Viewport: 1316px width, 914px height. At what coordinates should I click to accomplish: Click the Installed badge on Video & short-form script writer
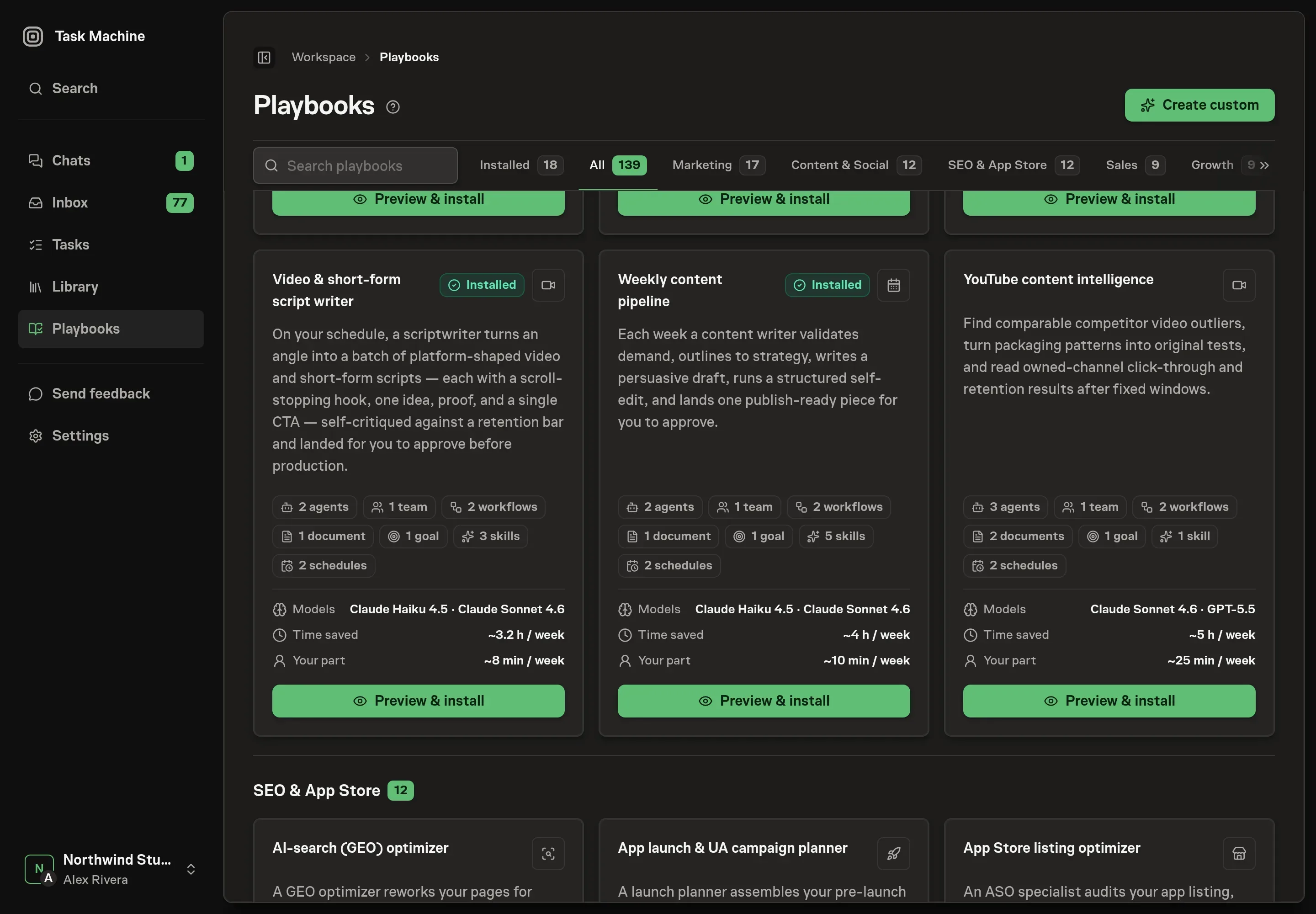pyautogui.click(x=482, y=285)
